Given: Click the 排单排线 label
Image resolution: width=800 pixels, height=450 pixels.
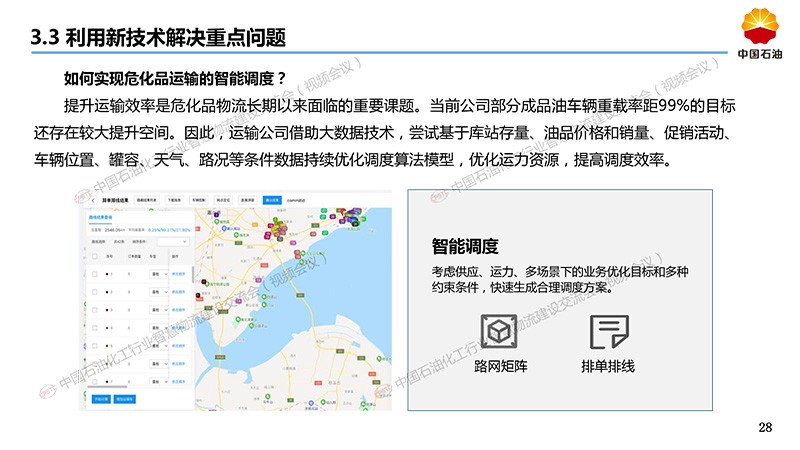Looking at the screenshot, I should point(608,366).
